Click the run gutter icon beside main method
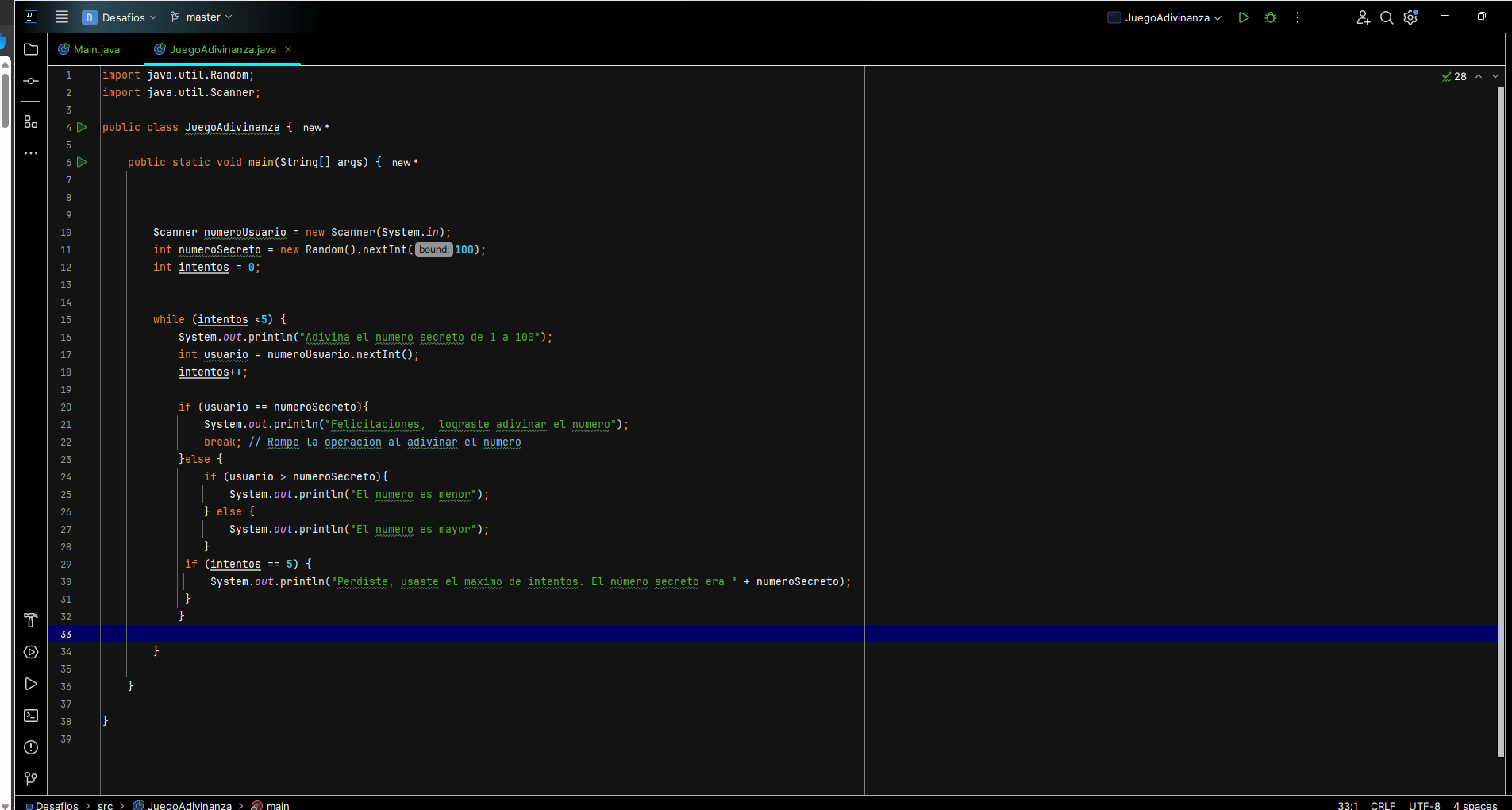This screenshot has width=1512, height=810. click(82, 162)
